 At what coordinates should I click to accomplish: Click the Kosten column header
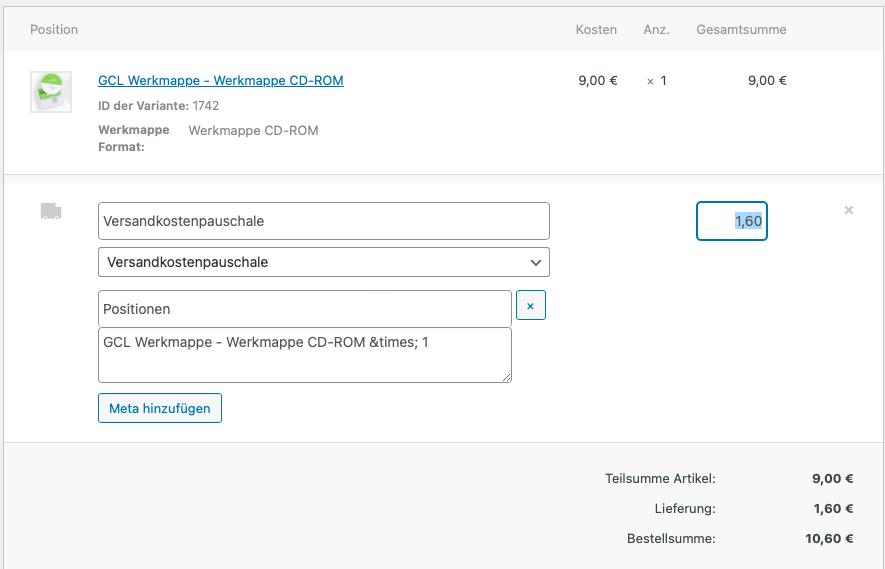pos(596,30)
